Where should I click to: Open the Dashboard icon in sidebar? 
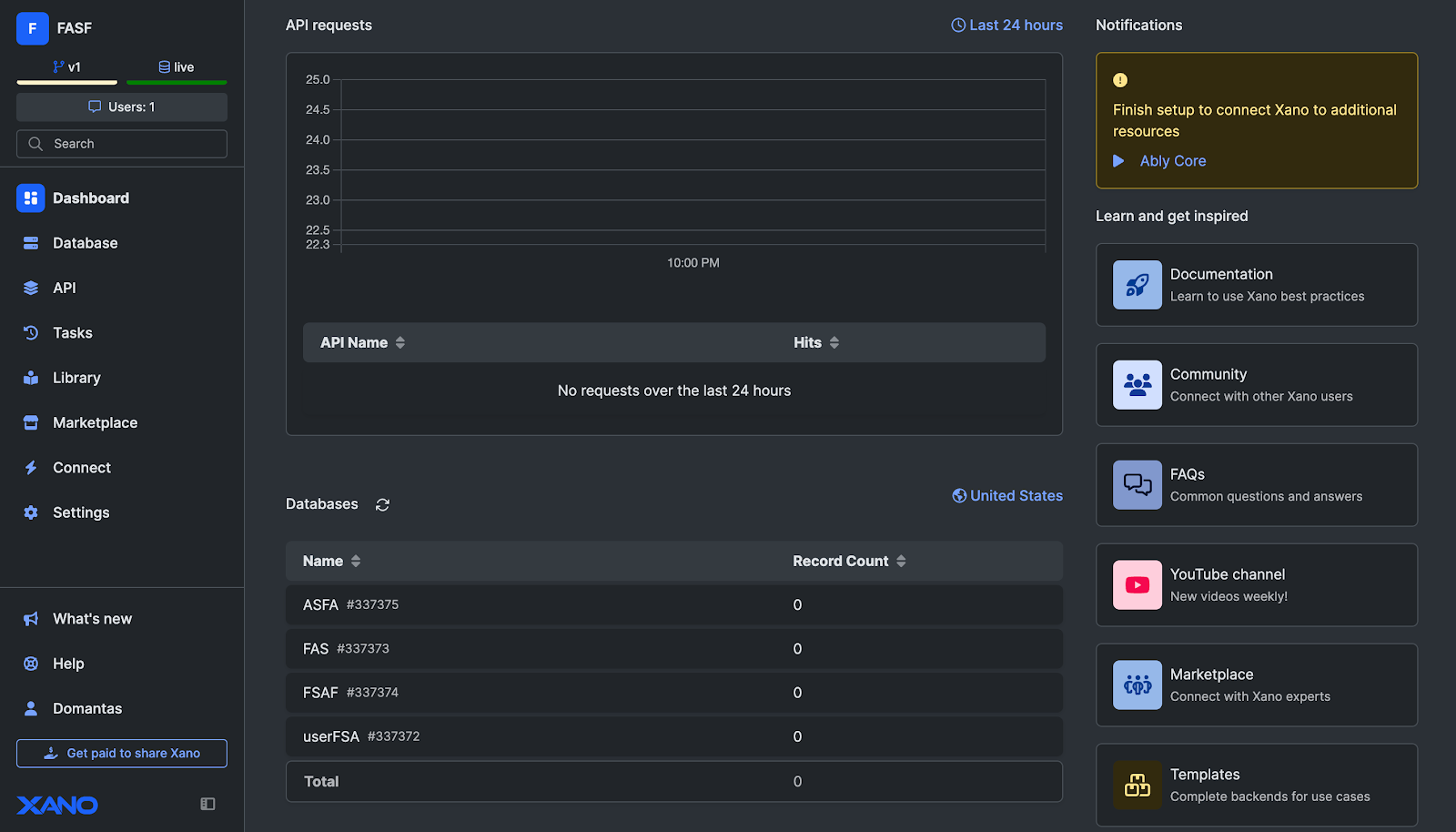pyautogui.click(x=31, y=198)
